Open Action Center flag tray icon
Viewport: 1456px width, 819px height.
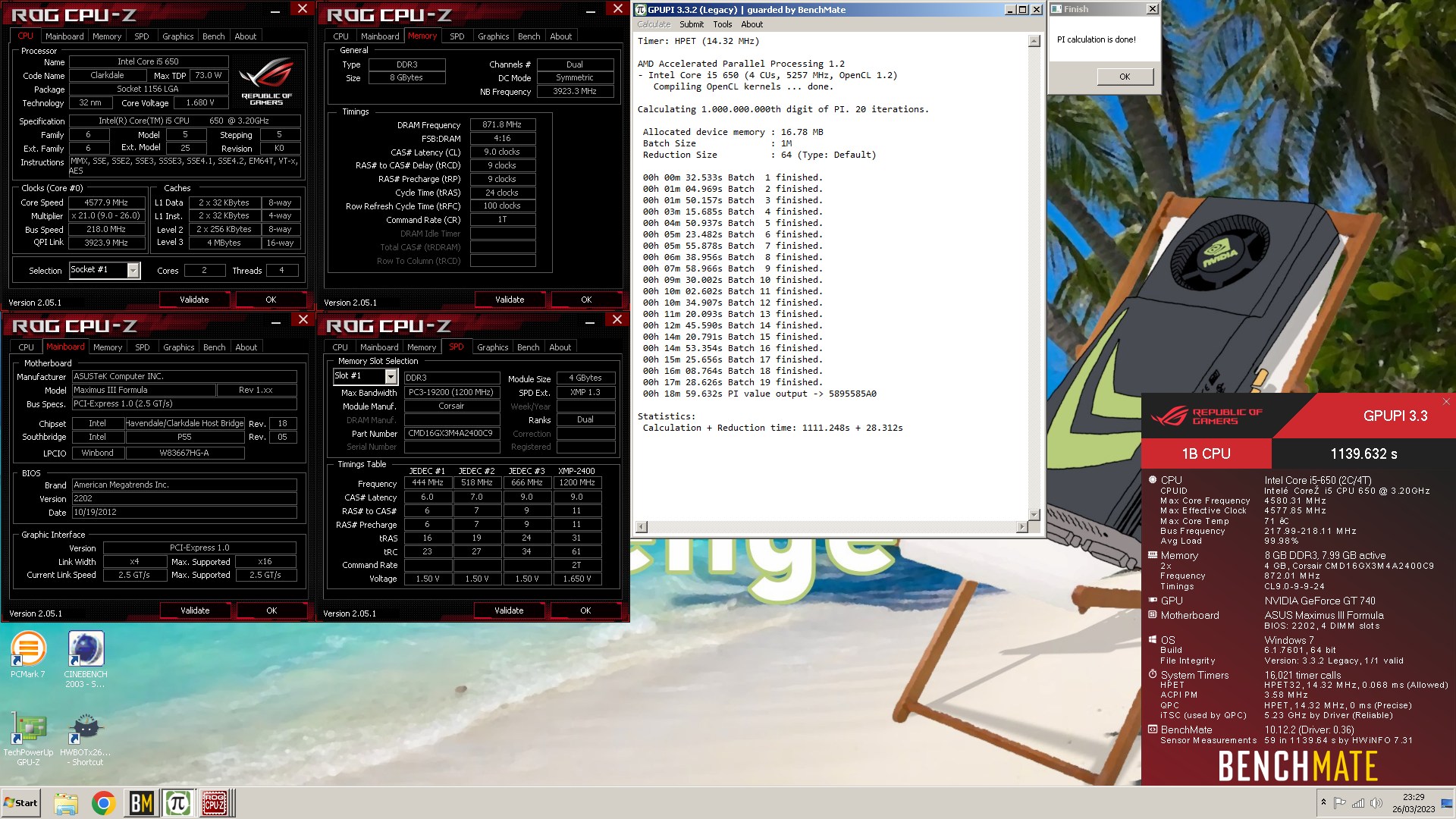[x=1339, y=803]
